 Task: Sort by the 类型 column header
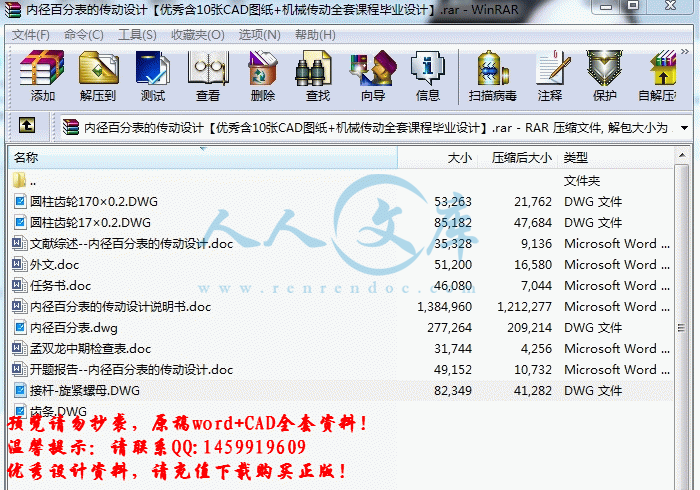click(615, 158)
